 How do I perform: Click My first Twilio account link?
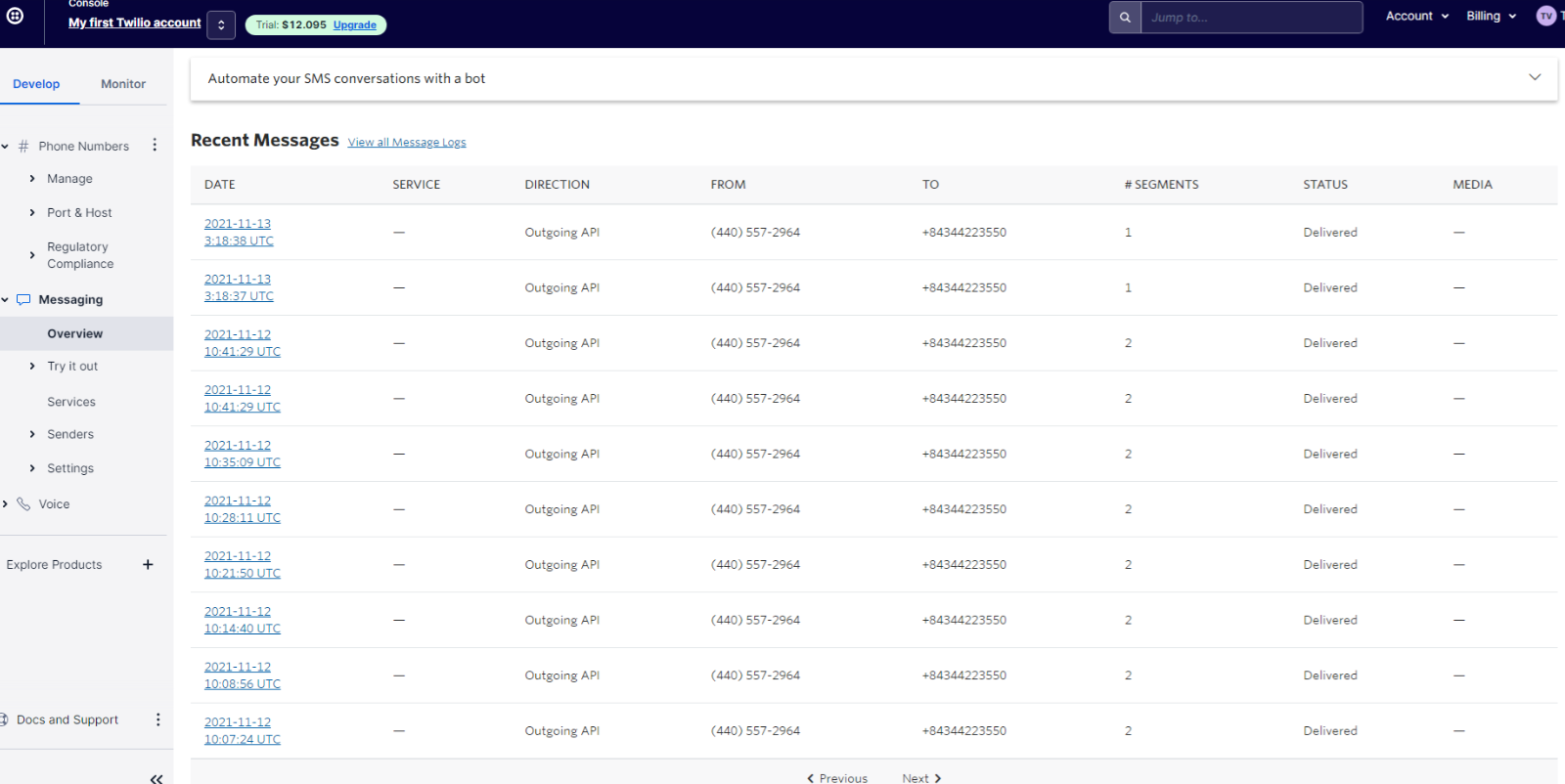135,22
